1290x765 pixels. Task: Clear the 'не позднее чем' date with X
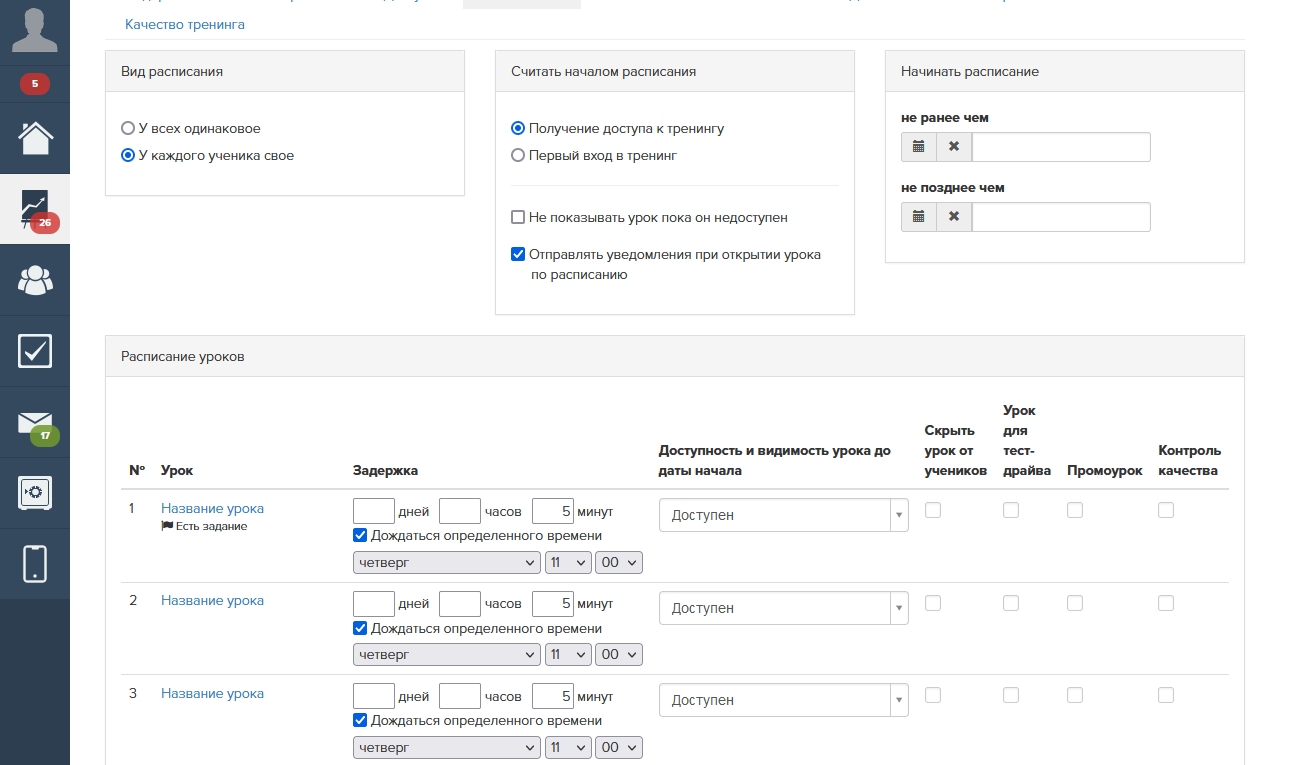click(x=953, y=217)
